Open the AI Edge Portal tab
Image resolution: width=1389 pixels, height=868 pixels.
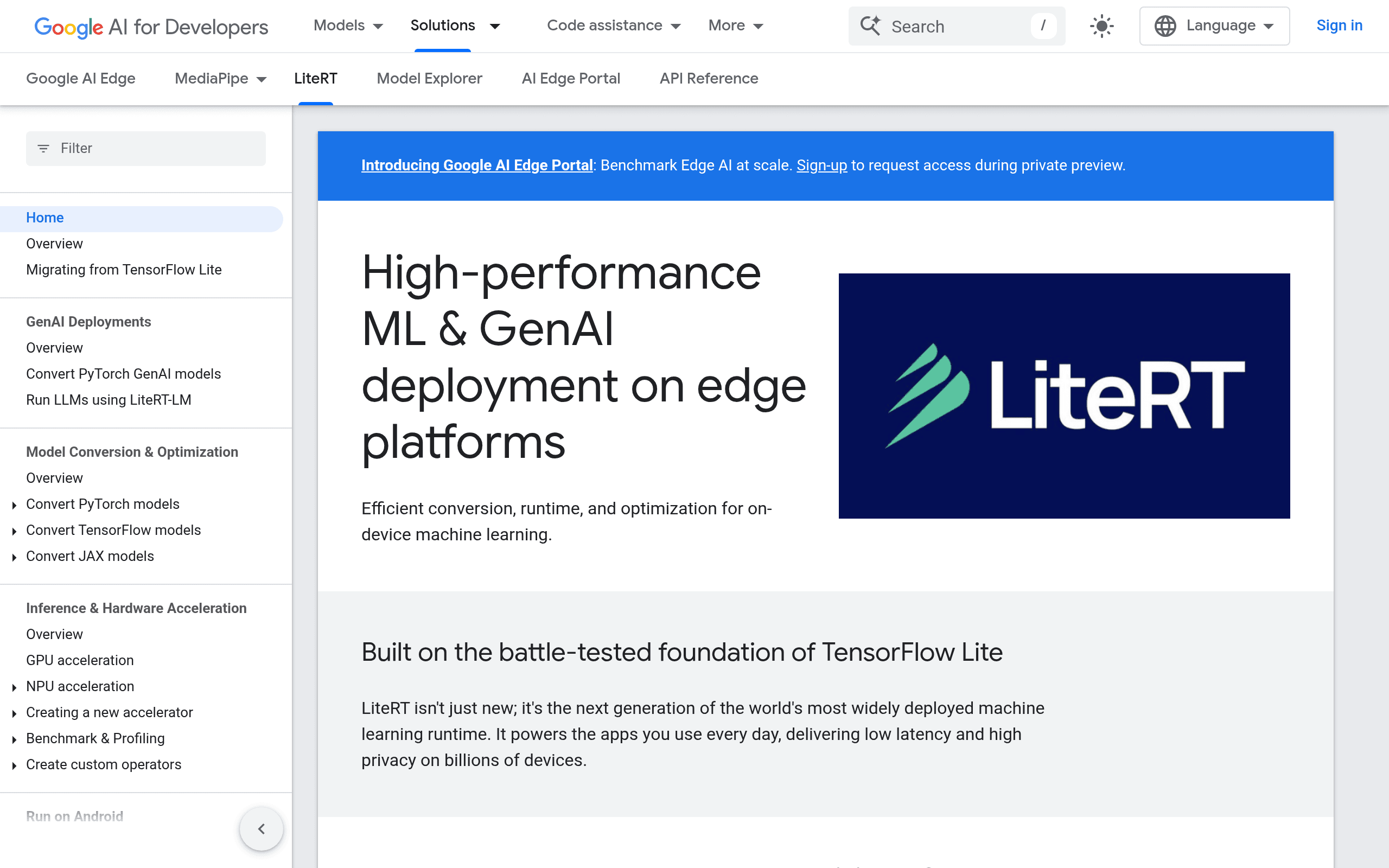571,79
